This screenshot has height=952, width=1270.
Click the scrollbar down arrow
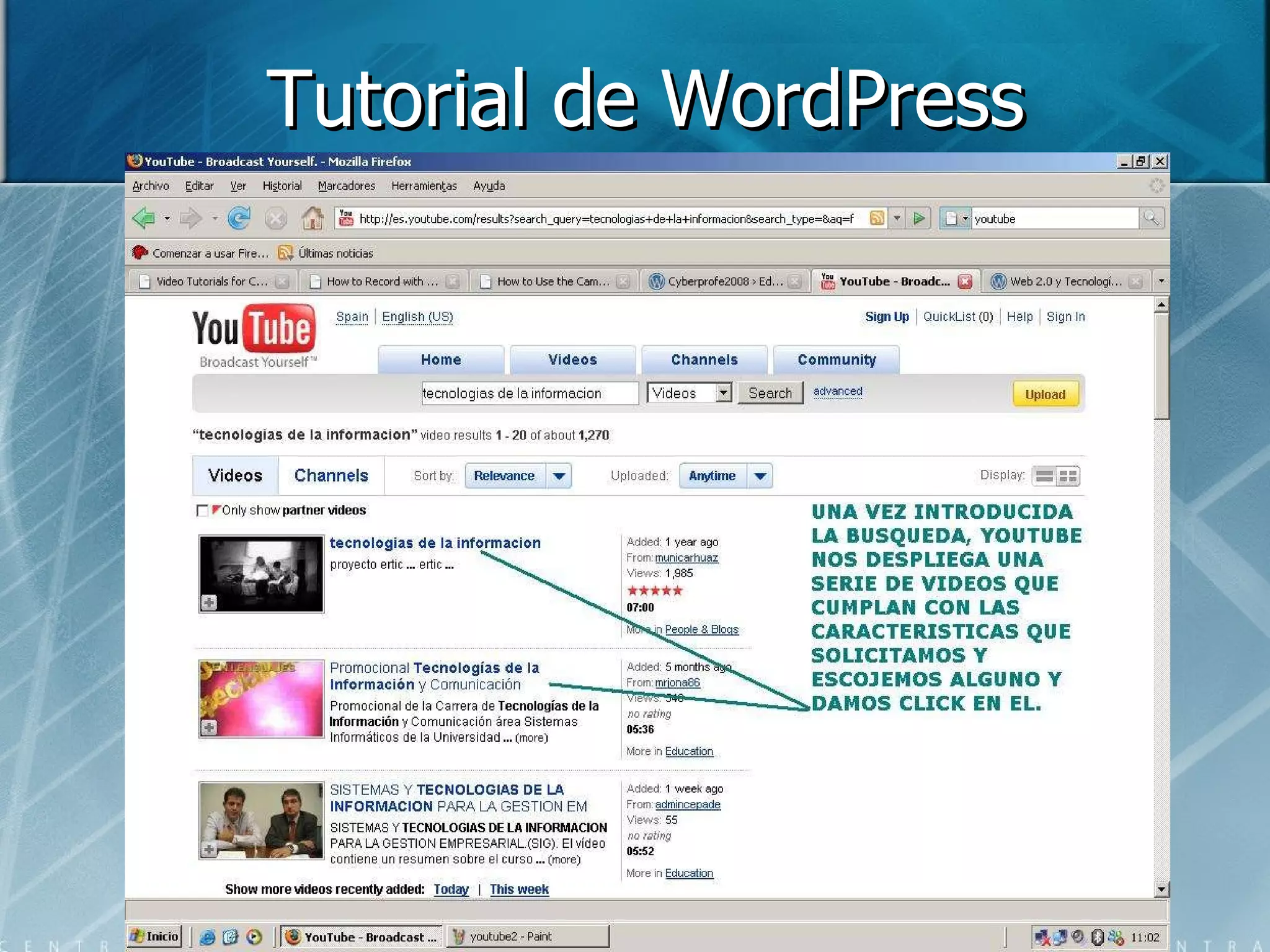[1161, 889]
